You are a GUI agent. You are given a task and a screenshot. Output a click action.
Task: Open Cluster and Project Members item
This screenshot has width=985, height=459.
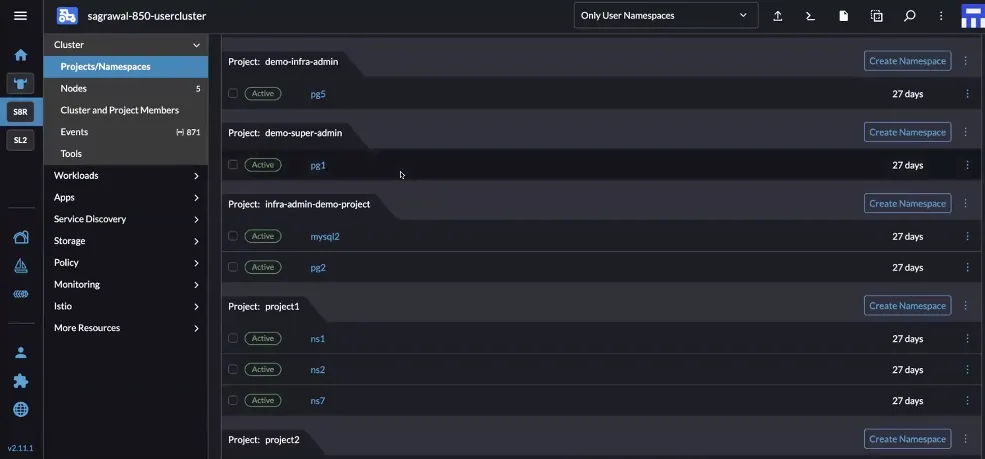pos(126,110)
